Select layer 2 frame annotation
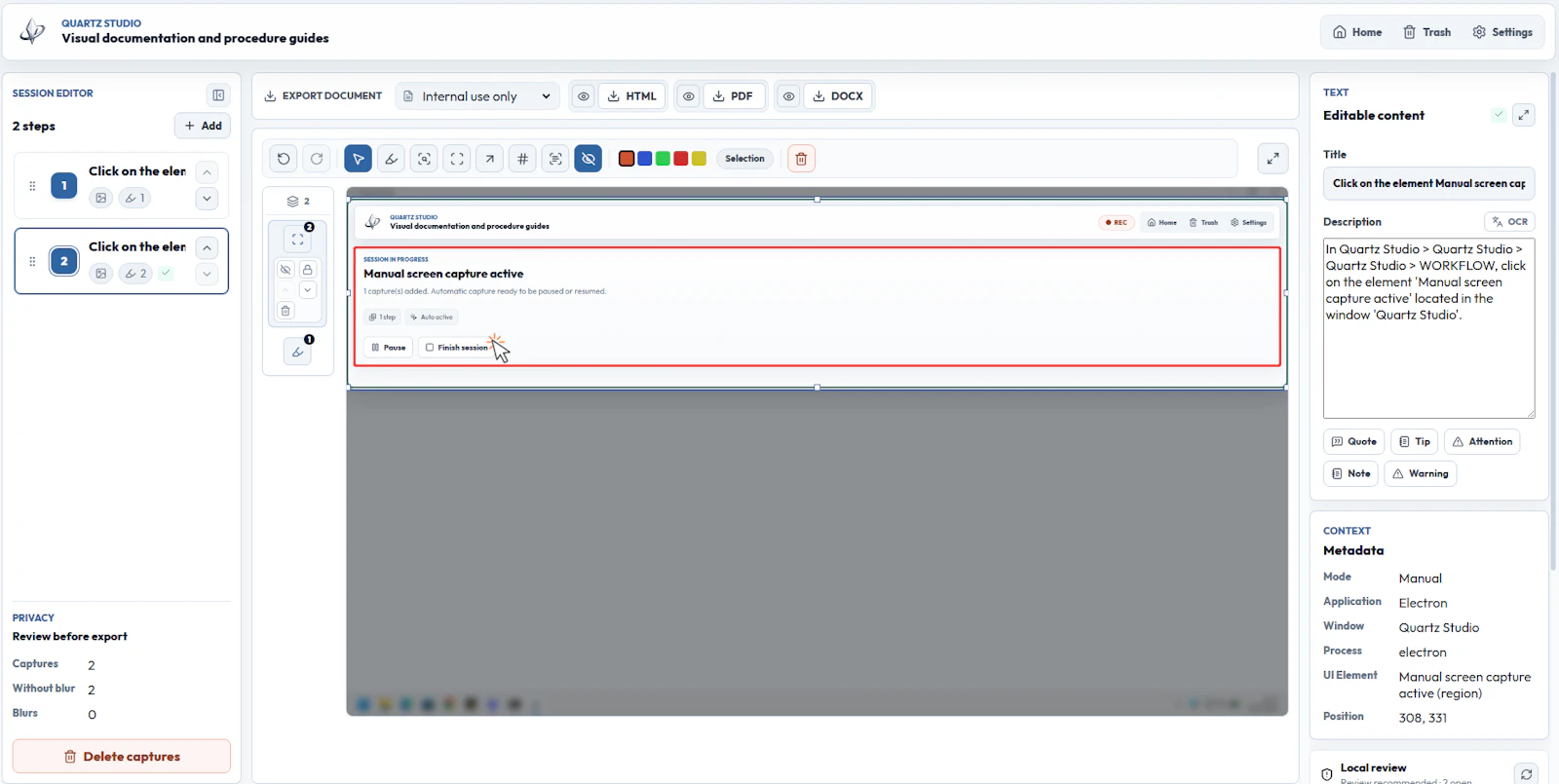Viewport: 1559px width, 784px height. 298,239
